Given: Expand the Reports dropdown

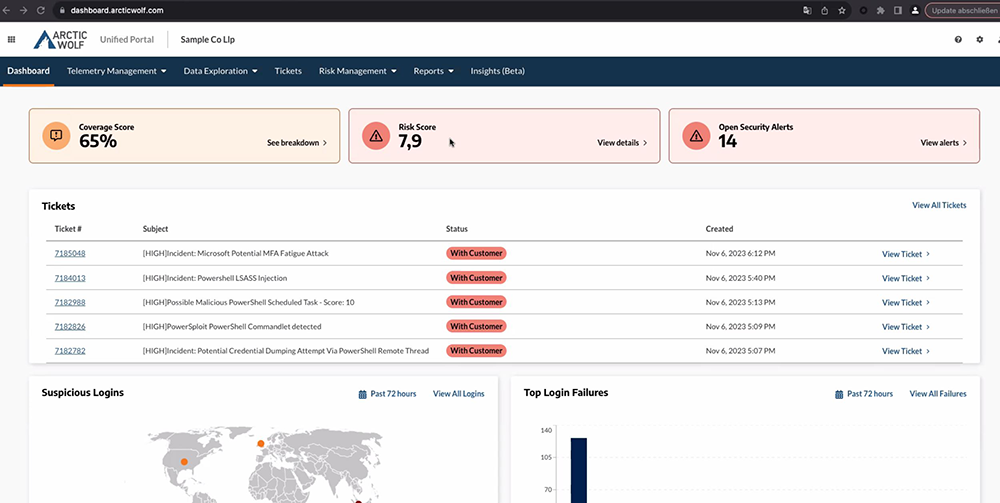Looking at the screenshot, I should (x=433, y=71).
